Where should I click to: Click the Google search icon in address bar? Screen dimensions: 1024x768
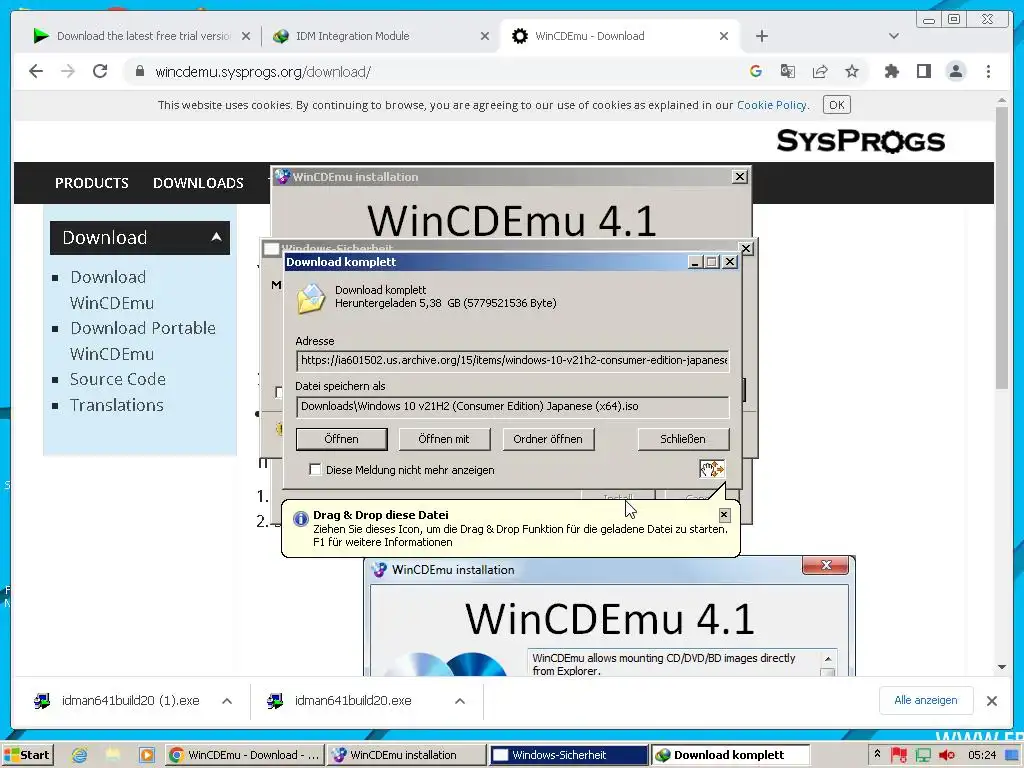coord(756,71)
